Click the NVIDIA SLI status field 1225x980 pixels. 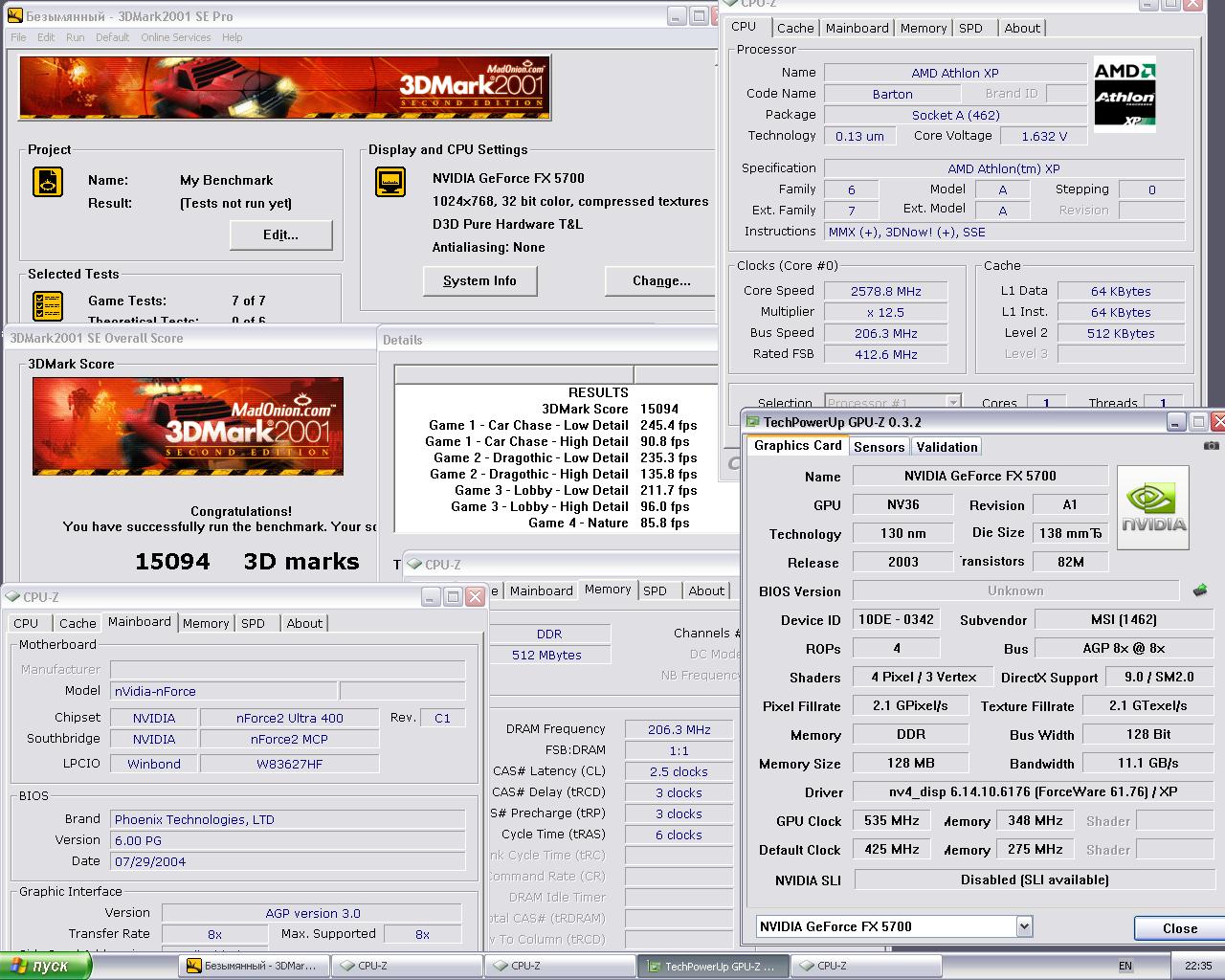click(x=1034, y=880)
